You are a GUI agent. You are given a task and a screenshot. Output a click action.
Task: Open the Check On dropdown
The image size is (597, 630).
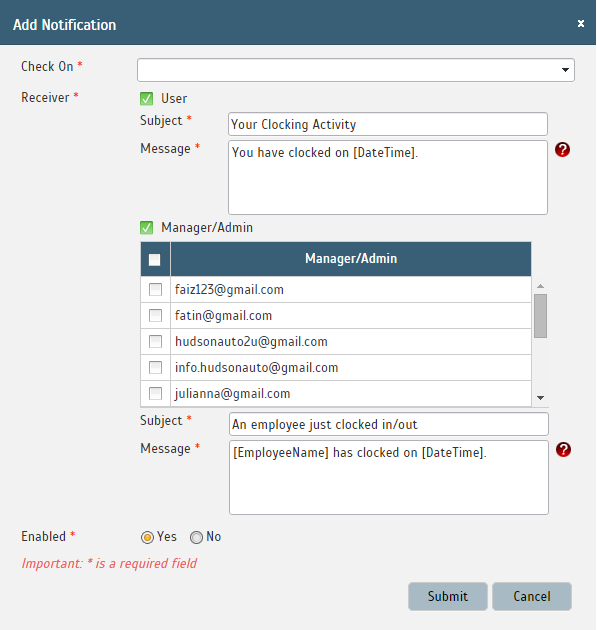tap(356, 70)
